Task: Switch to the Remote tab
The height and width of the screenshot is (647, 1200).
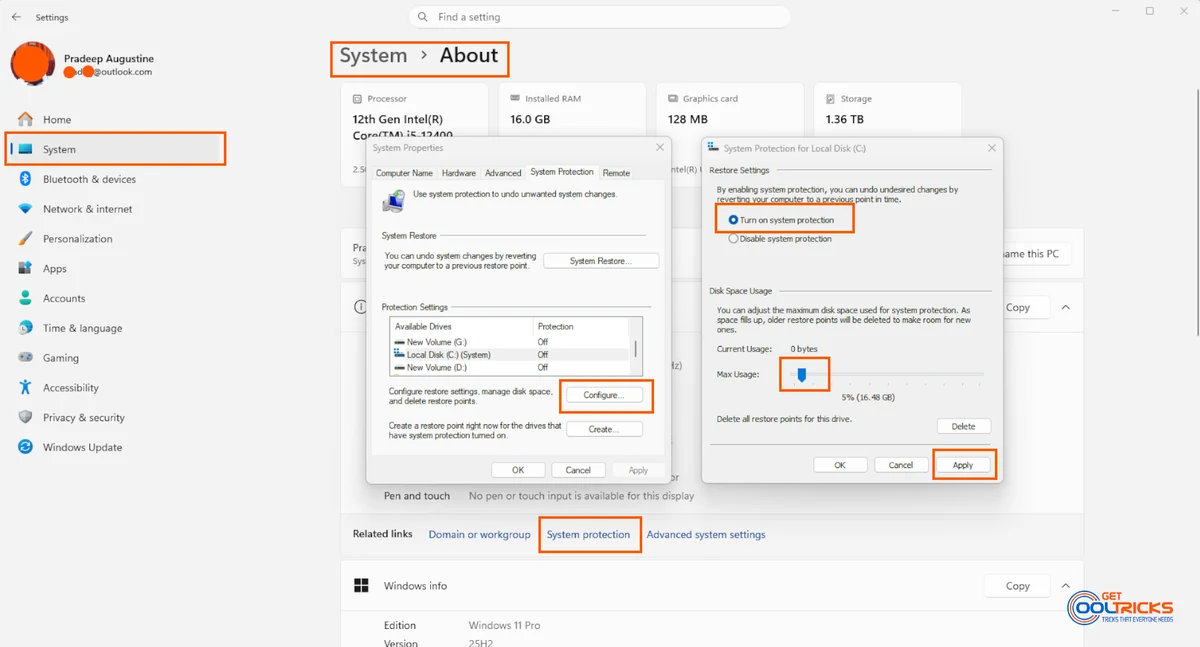Action: pyautogui.click(x=616, y=173)
